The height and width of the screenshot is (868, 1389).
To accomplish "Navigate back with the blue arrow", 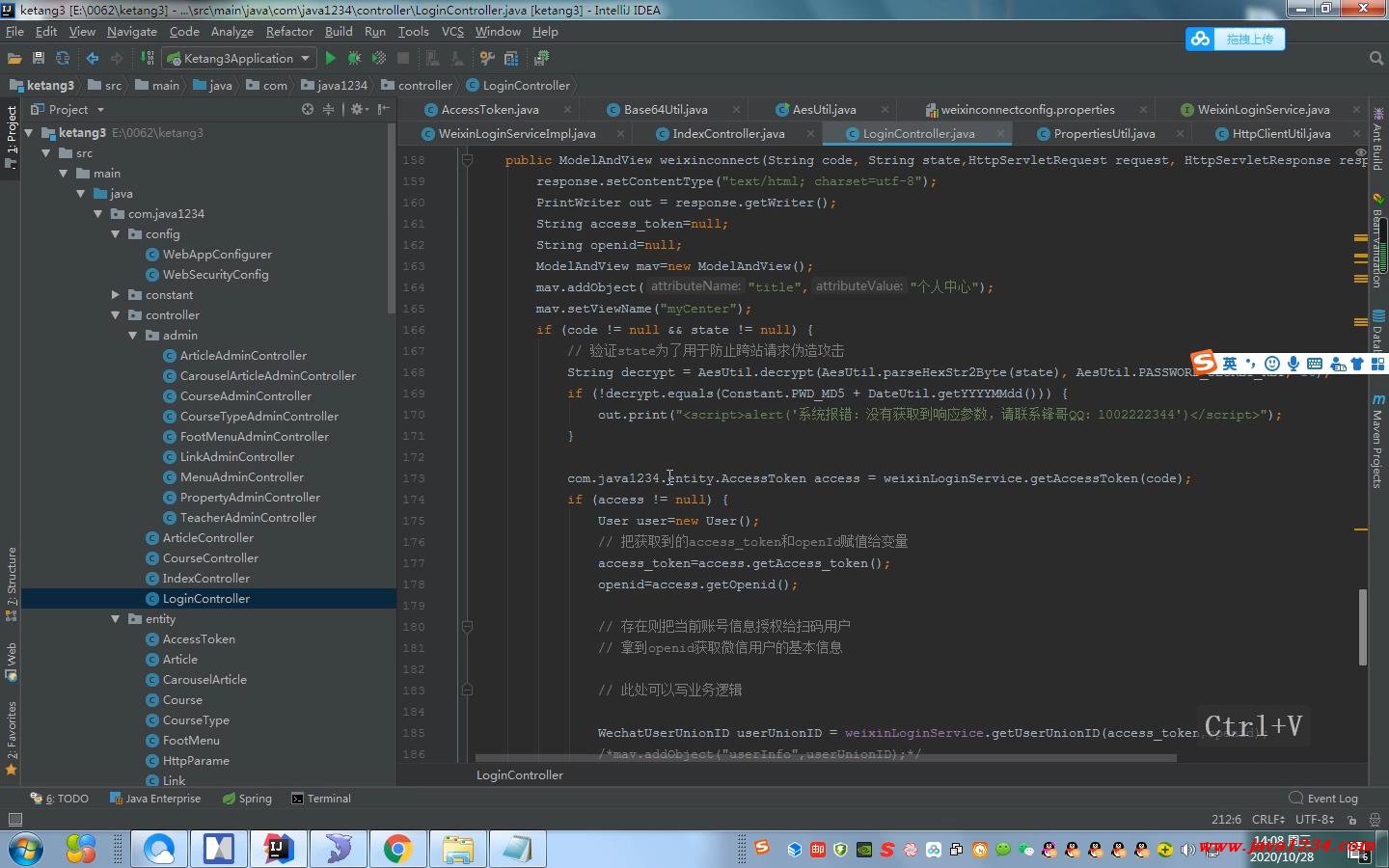I will (93, 59).
